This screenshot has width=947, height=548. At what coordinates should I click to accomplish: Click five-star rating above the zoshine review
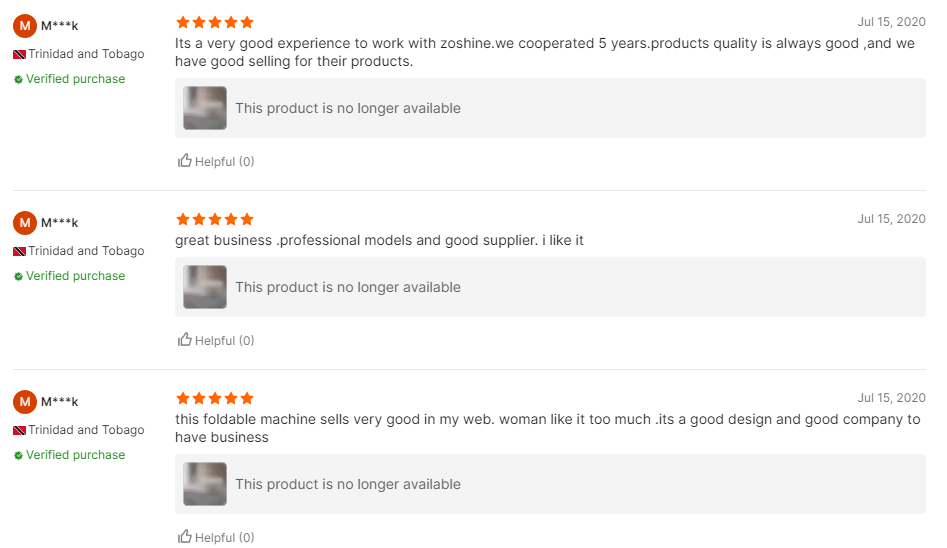coord(214,22)
